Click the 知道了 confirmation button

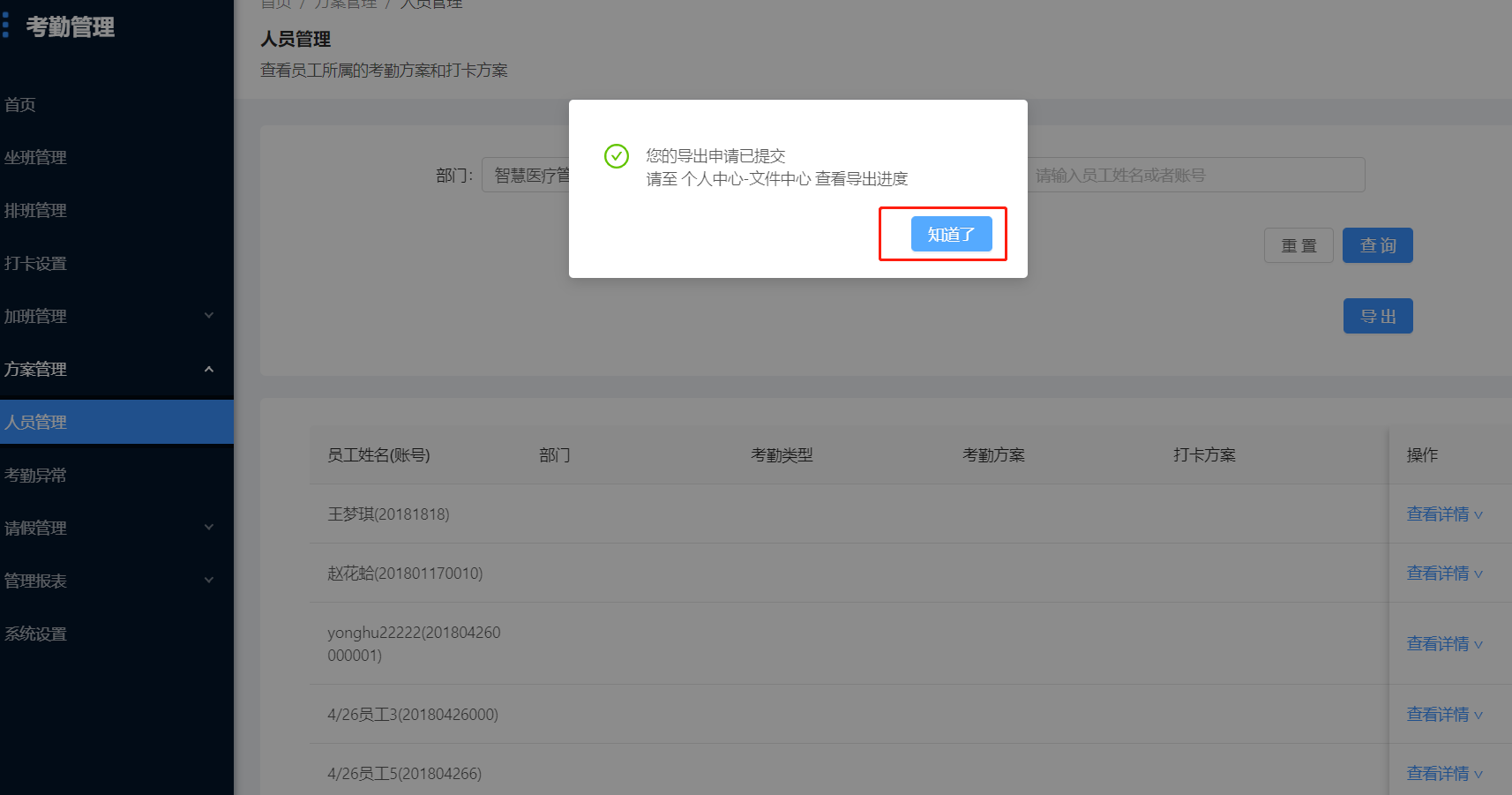pyautogui.click(x=951, y=234)
